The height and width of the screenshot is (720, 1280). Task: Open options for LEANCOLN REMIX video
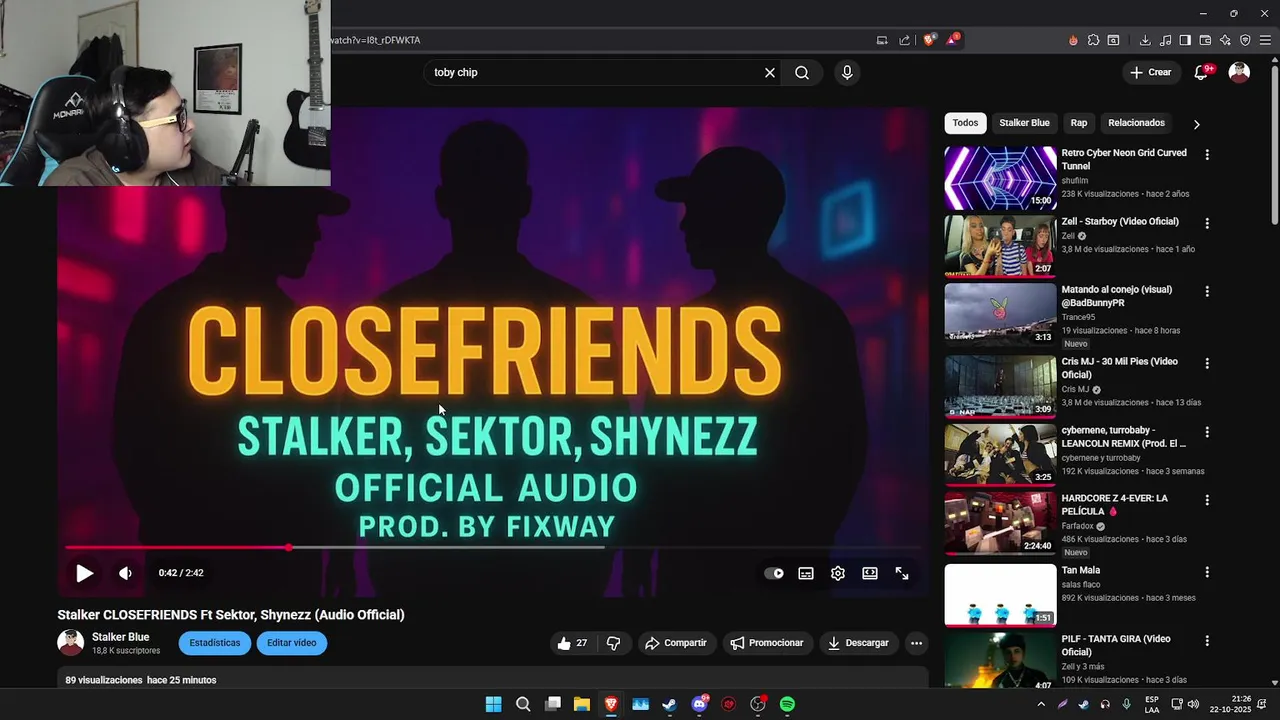1207,432
